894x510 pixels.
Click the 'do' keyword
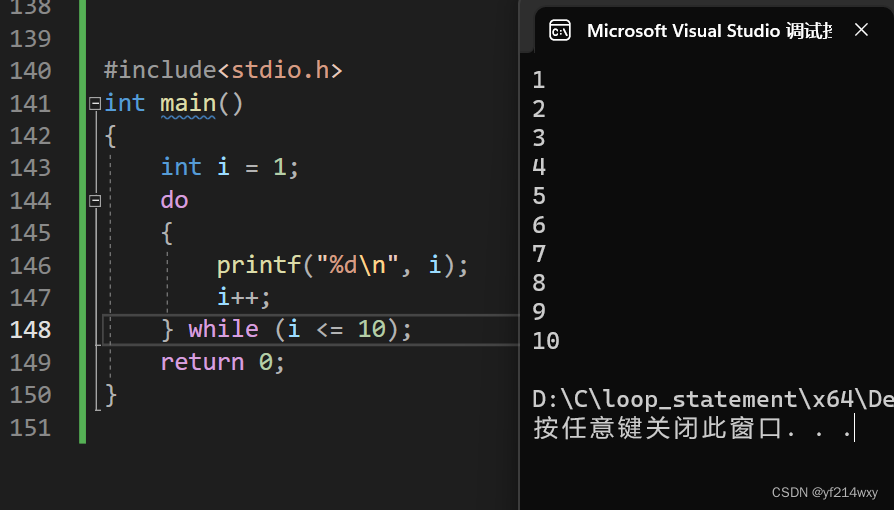point(174,200)
